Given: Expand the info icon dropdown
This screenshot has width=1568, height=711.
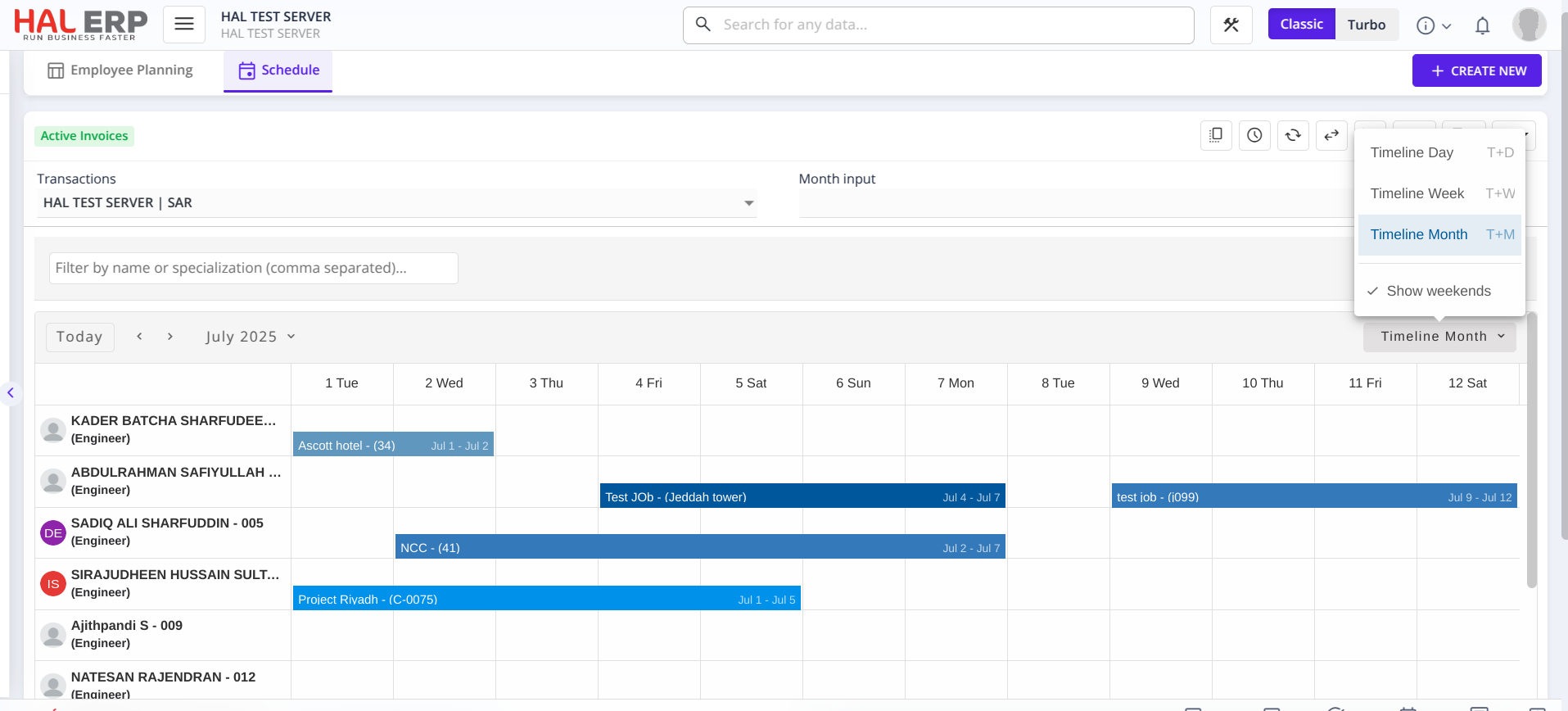Looking at the screenshot, I should tap(1434, 25).
